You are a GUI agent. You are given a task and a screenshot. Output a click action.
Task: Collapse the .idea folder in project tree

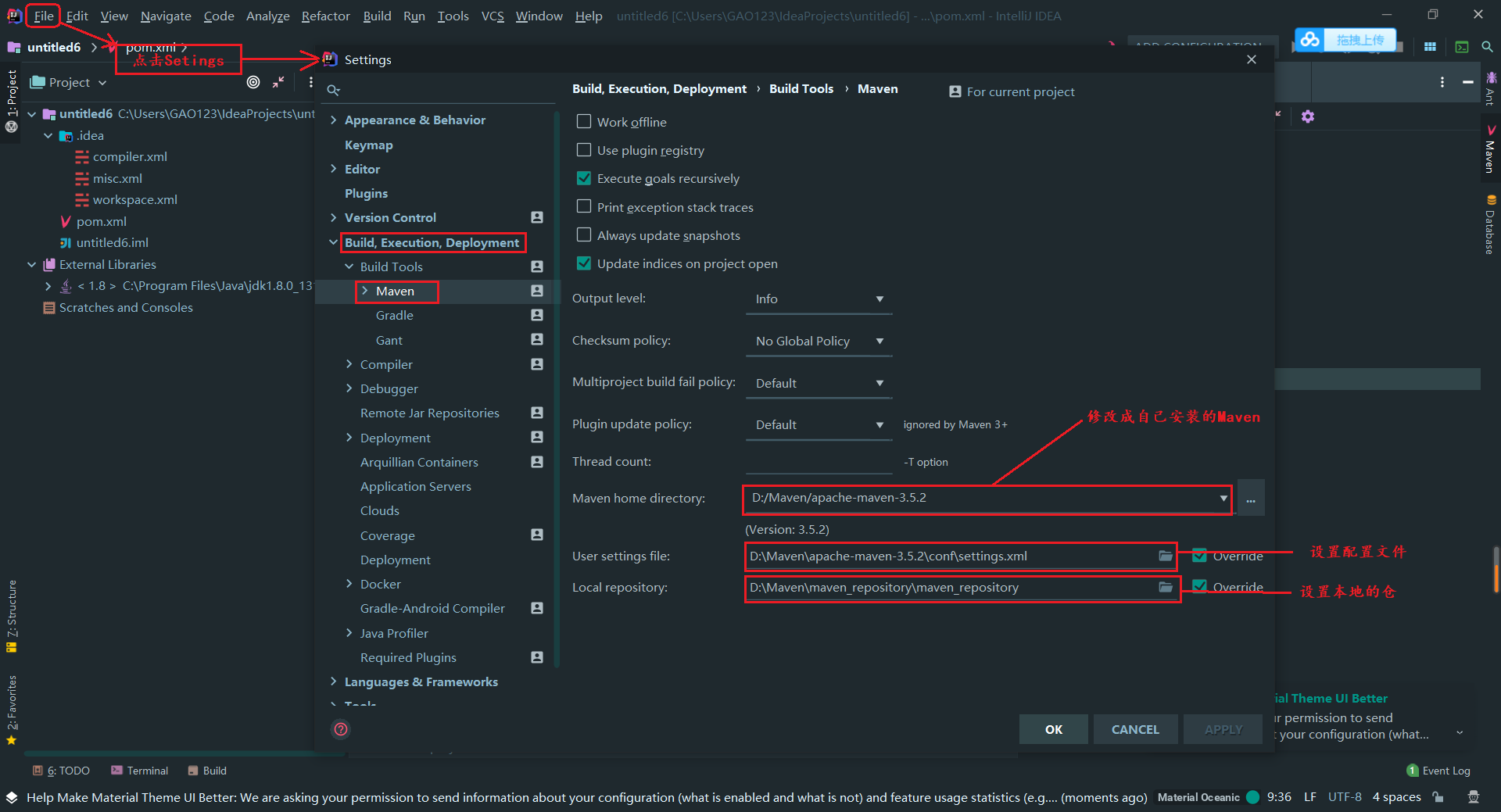coord(48,135)
